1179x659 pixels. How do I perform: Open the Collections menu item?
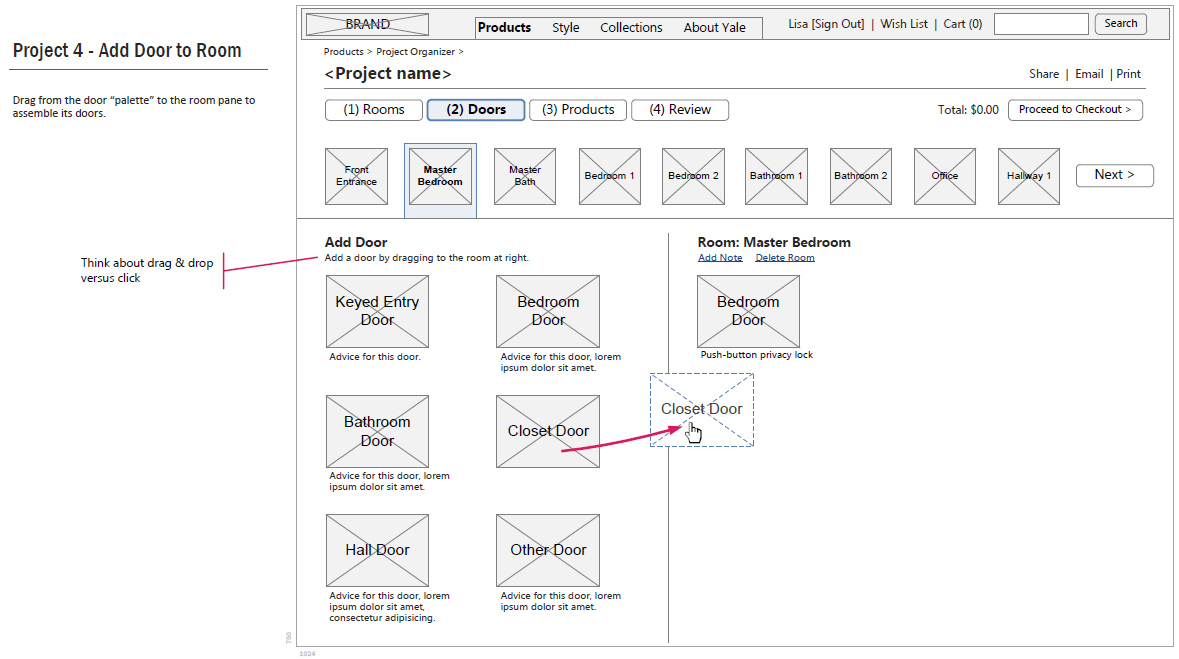pyautogui.click(x=631, y=28)
